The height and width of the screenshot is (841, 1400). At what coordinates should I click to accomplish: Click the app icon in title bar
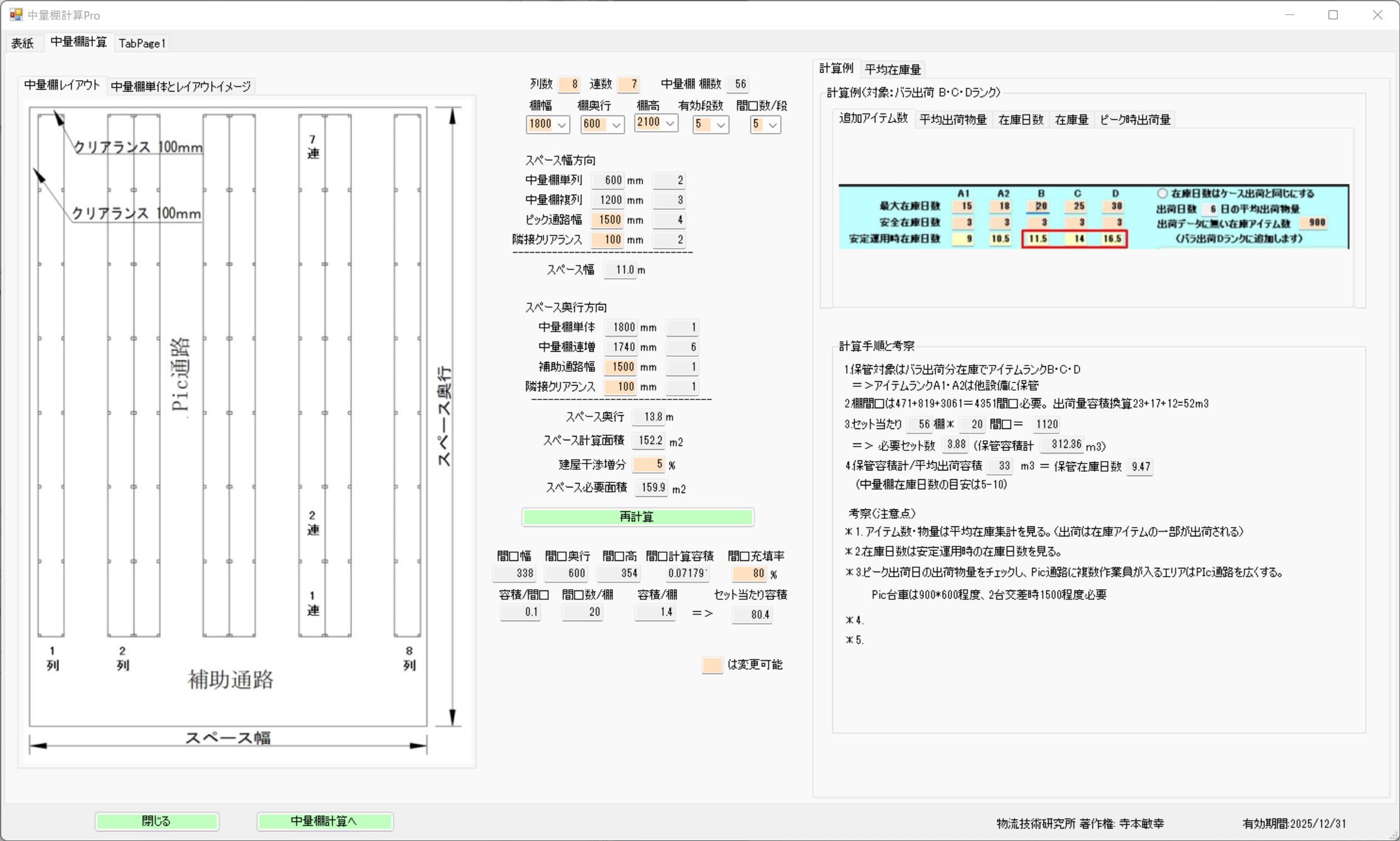click(16, 14)
